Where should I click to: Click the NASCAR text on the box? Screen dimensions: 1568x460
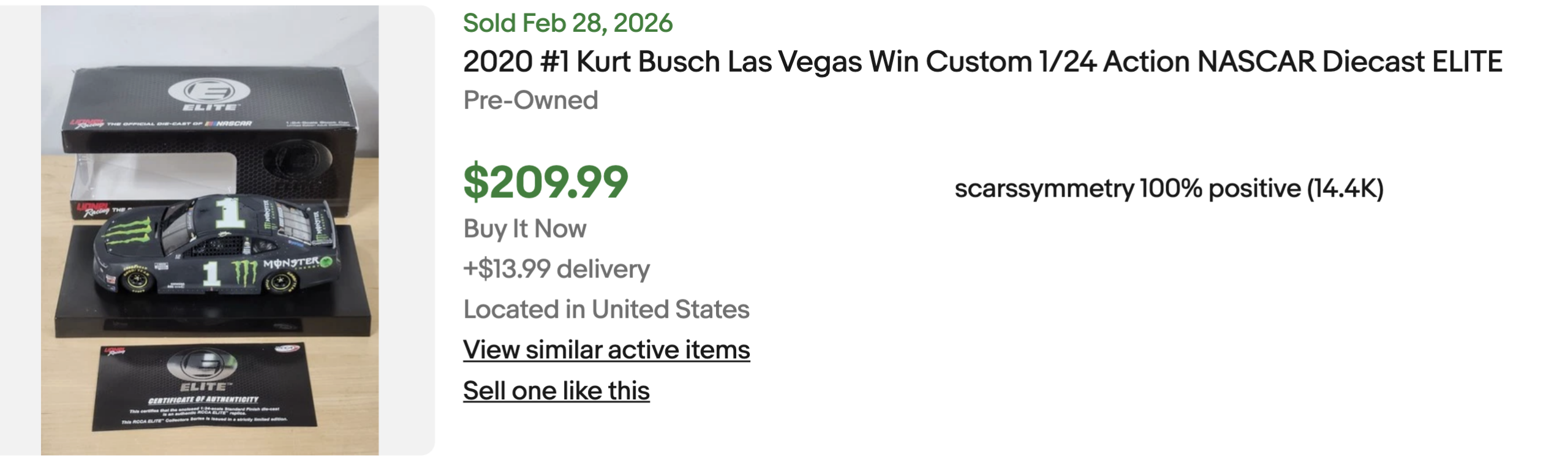click(x=233, y=124)
